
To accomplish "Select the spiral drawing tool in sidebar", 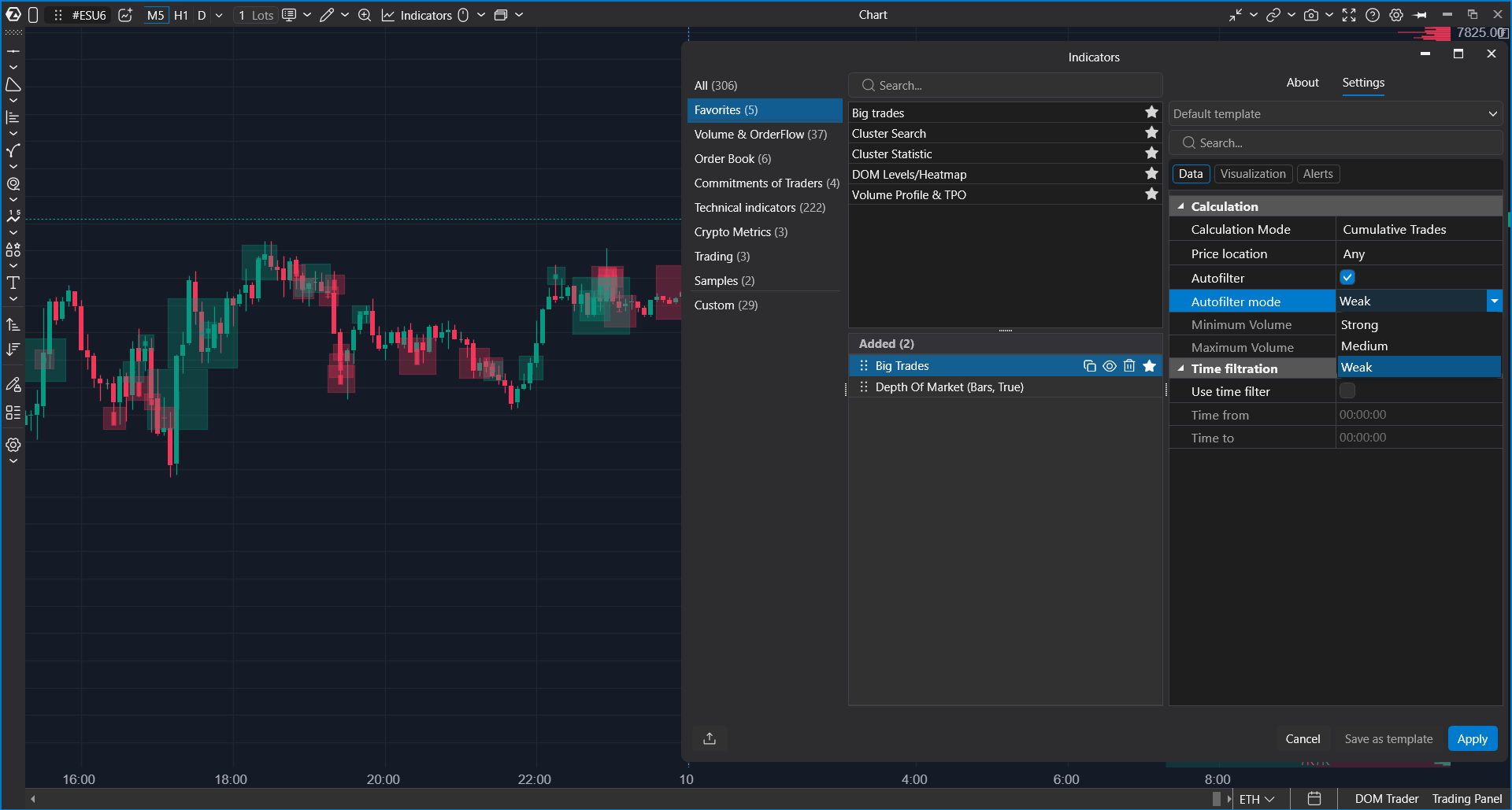I will click(x=13, y=183).
